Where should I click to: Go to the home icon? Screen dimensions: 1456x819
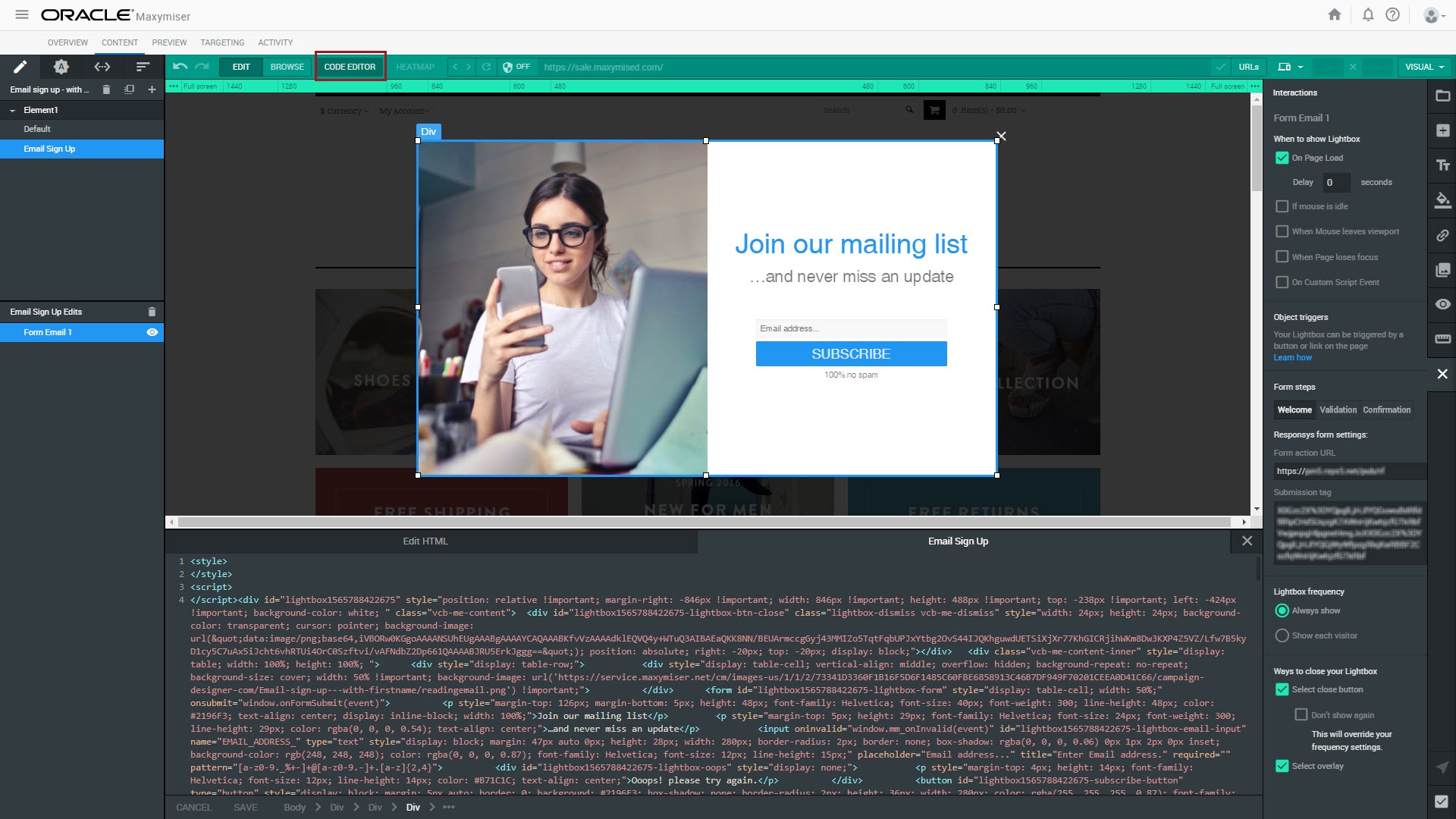point(1335,15)
